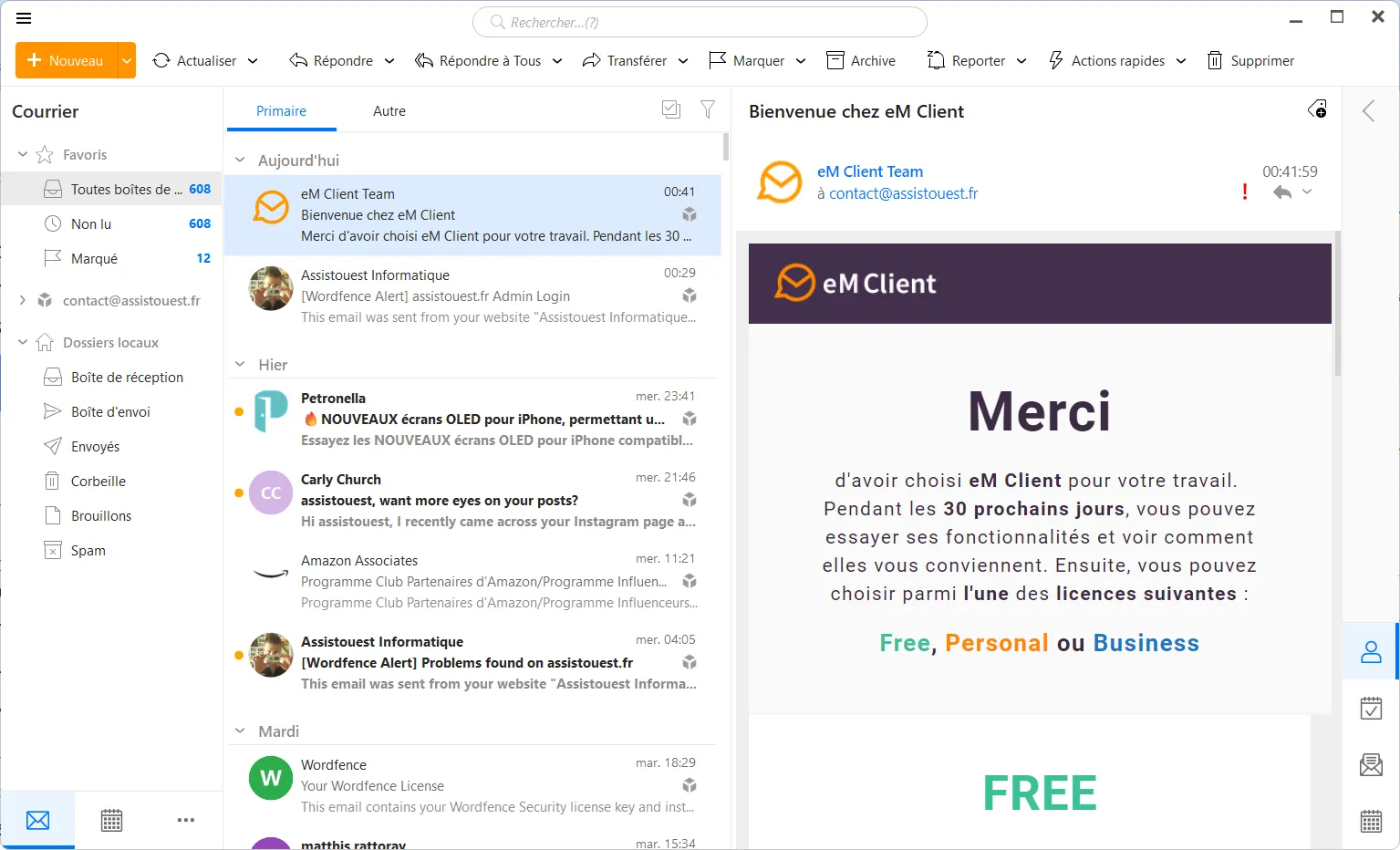Expand the contact@assistouest.fr account
1400x850 pixels.
(23, 300)
